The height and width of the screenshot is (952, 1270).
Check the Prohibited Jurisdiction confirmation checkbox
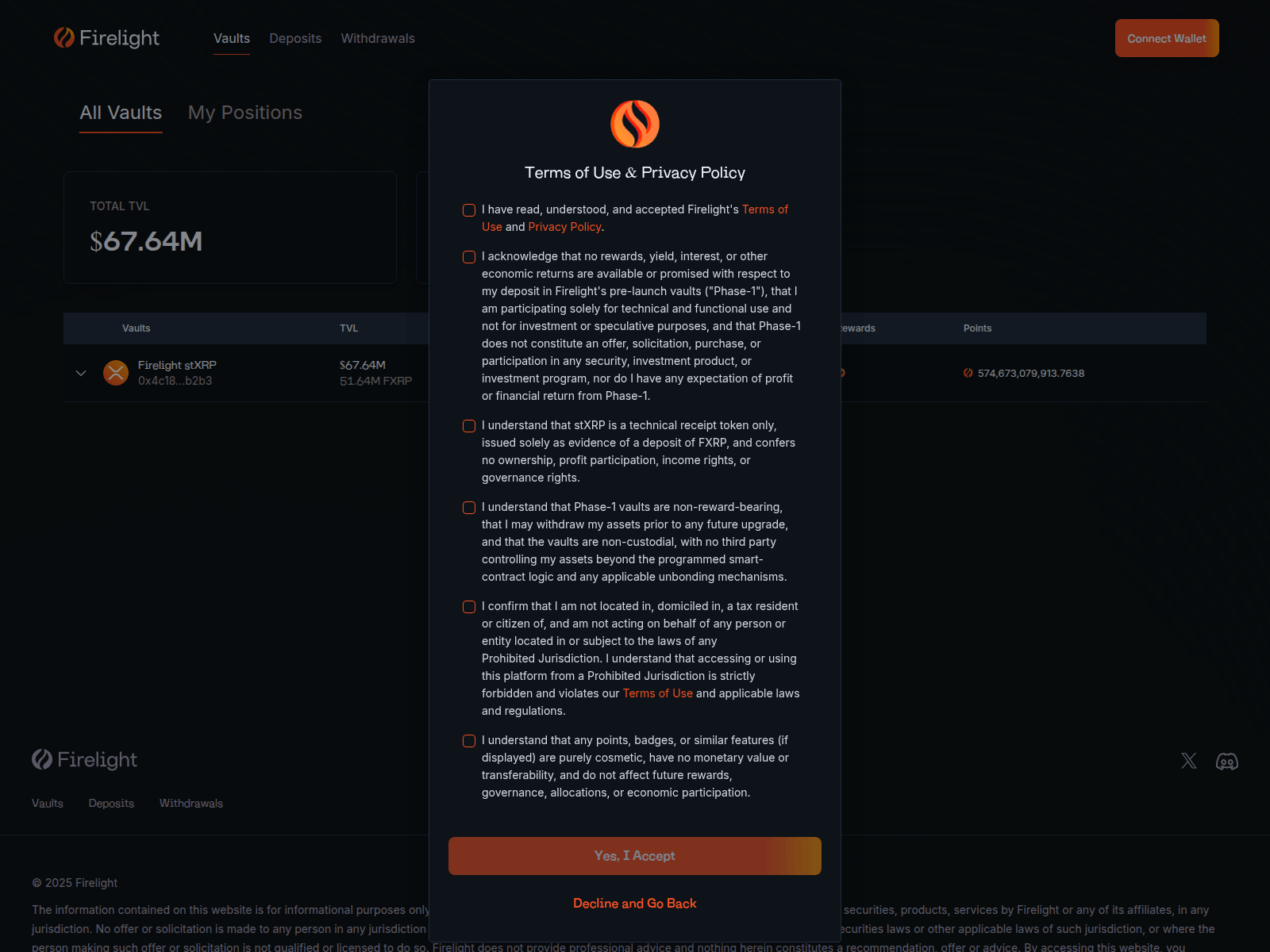tap(469, 607)
